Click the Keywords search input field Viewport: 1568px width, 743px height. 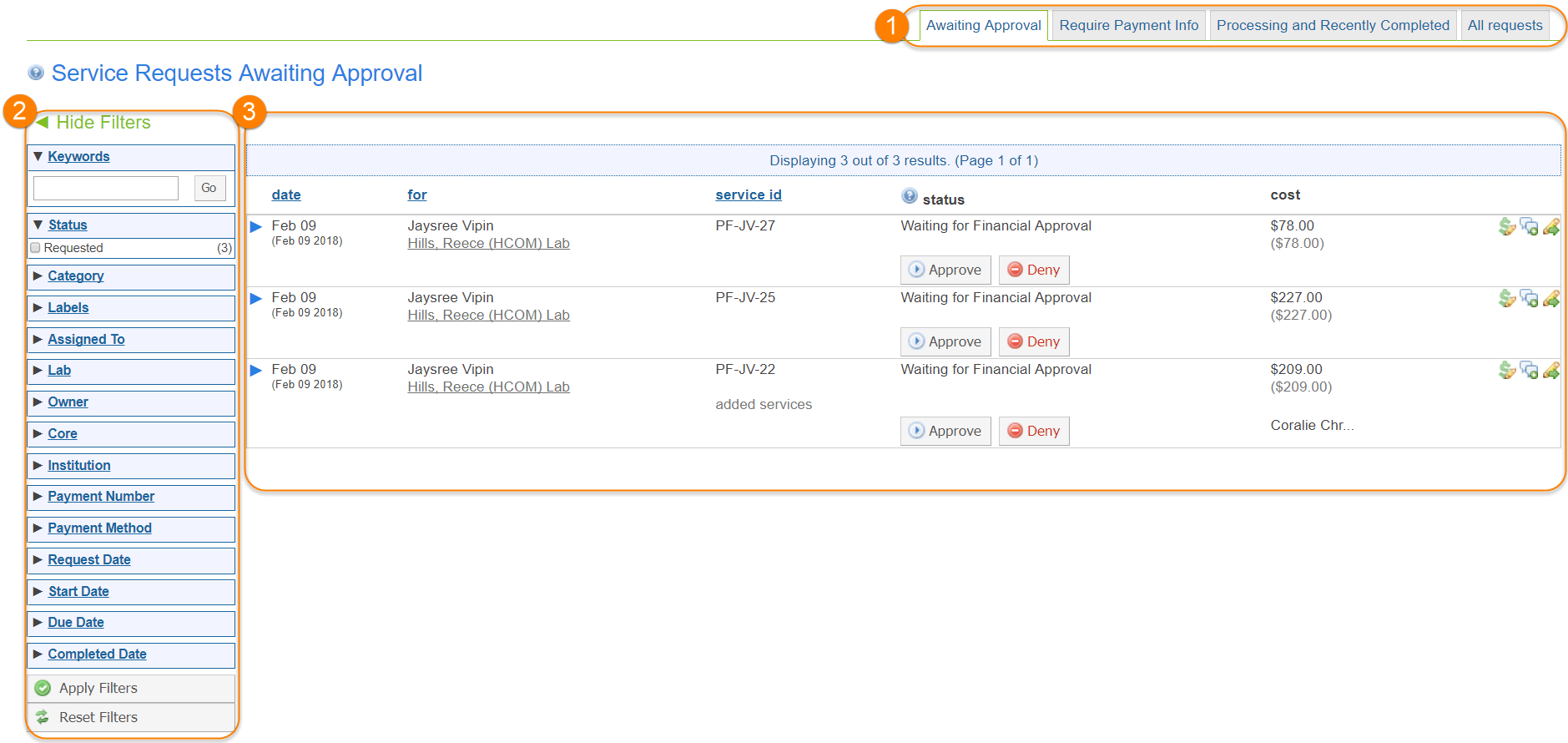106,189
